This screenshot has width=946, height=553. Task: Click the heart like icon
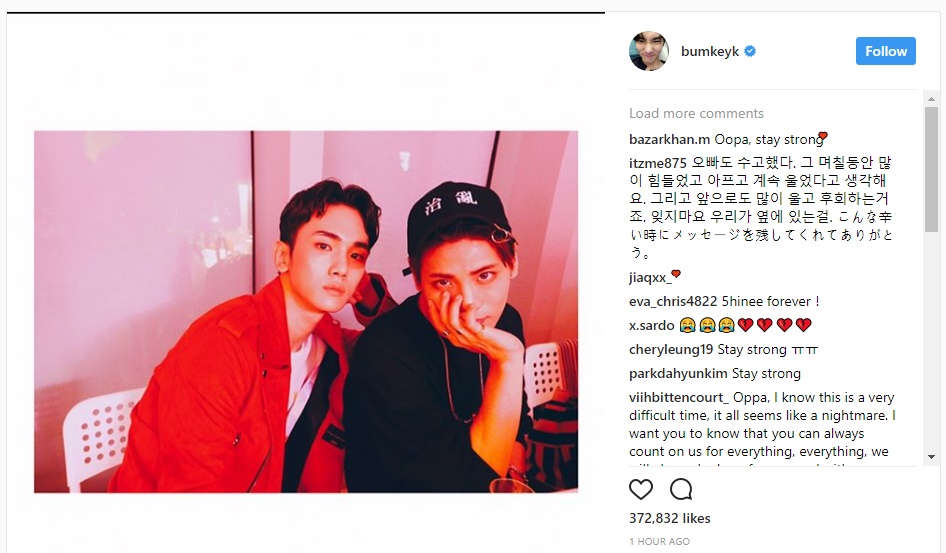pos(641,490)
